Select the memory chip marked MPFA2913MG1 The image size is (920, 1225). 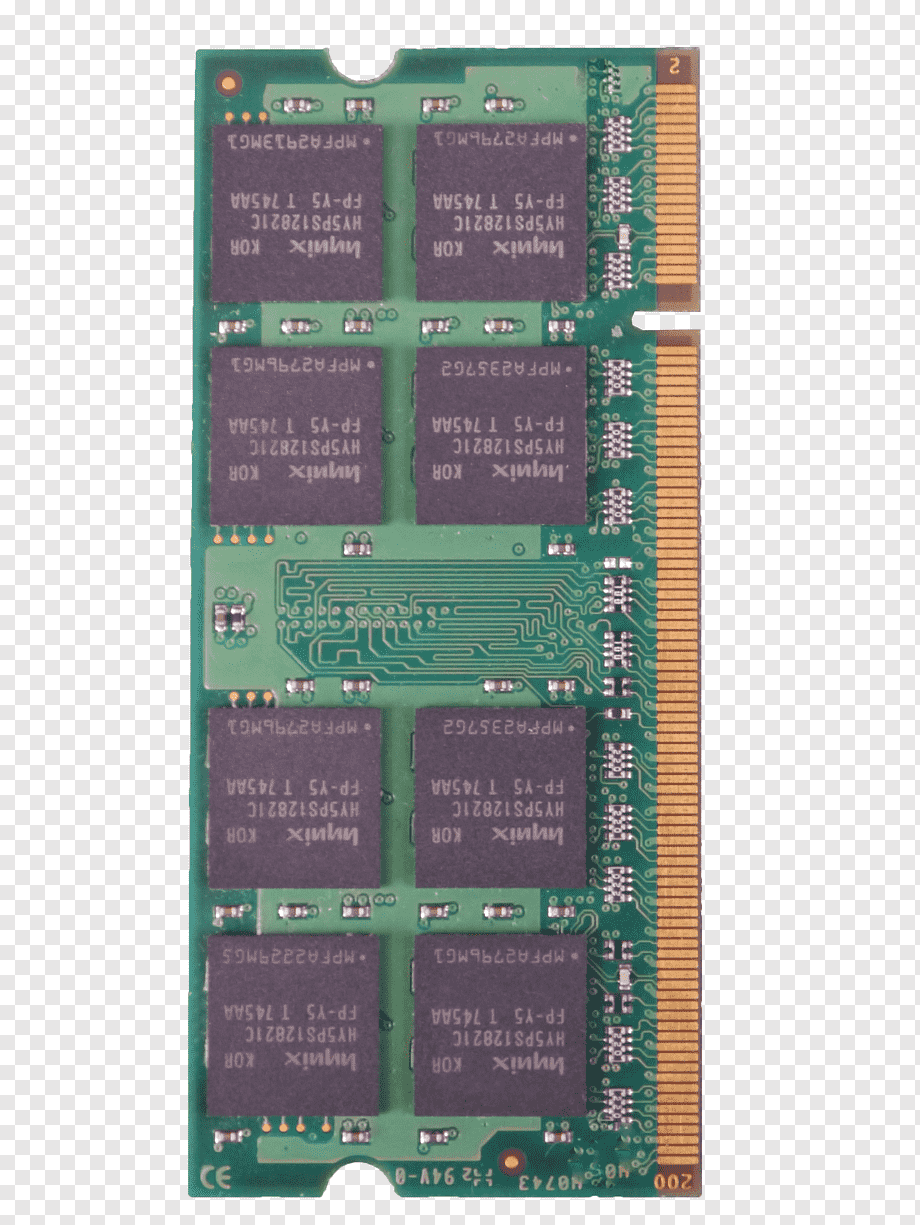(297, 212)
